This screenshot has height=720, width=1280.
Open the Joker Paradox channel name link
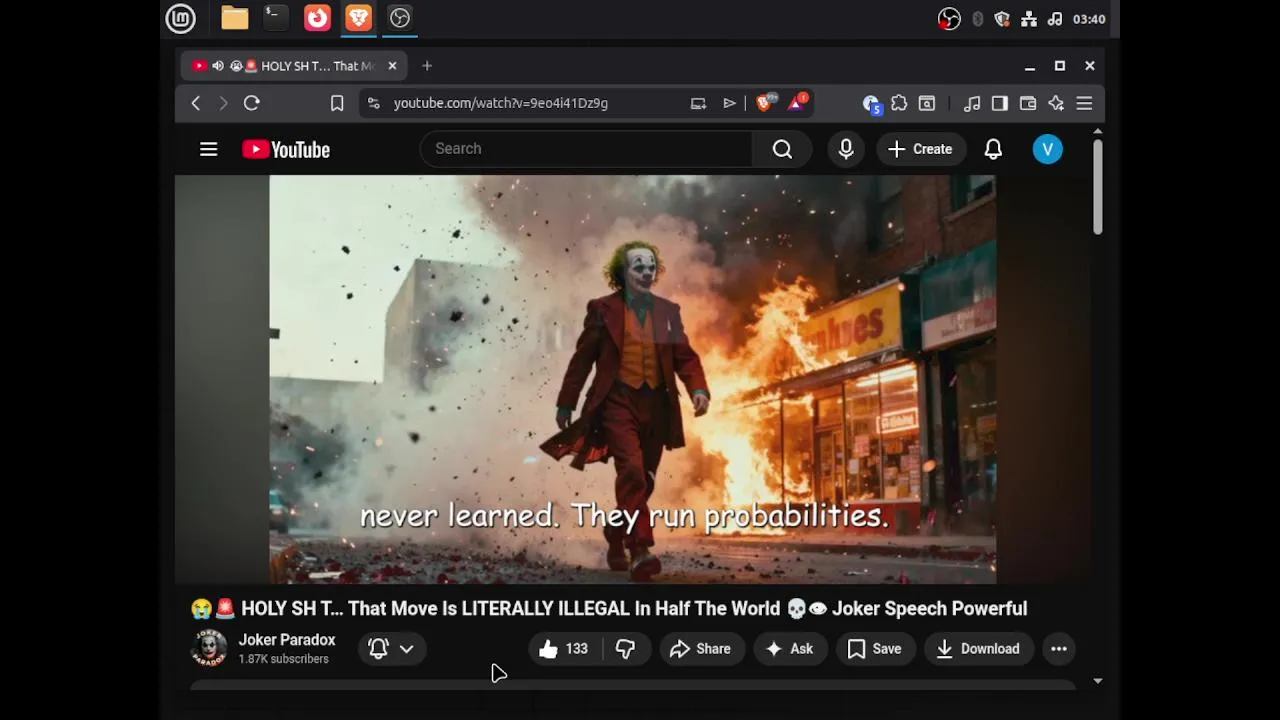click(x=287, y=640)
